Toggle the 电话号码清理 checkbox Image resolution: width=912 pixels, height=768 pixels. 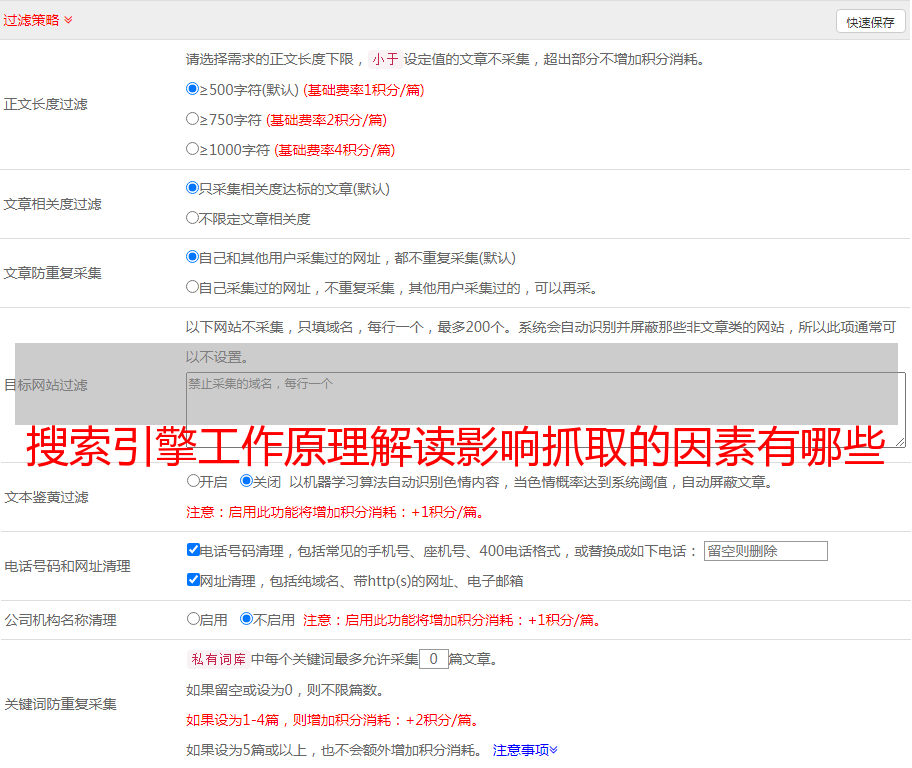[193, 550]
